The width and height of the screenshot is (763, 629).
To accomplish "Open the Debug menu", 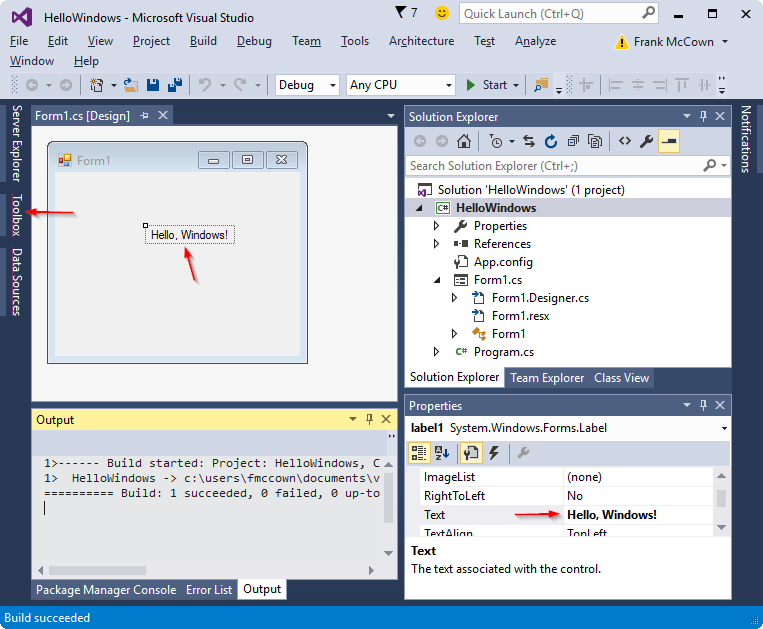I will pyautogui.click(x=254, y=41).
